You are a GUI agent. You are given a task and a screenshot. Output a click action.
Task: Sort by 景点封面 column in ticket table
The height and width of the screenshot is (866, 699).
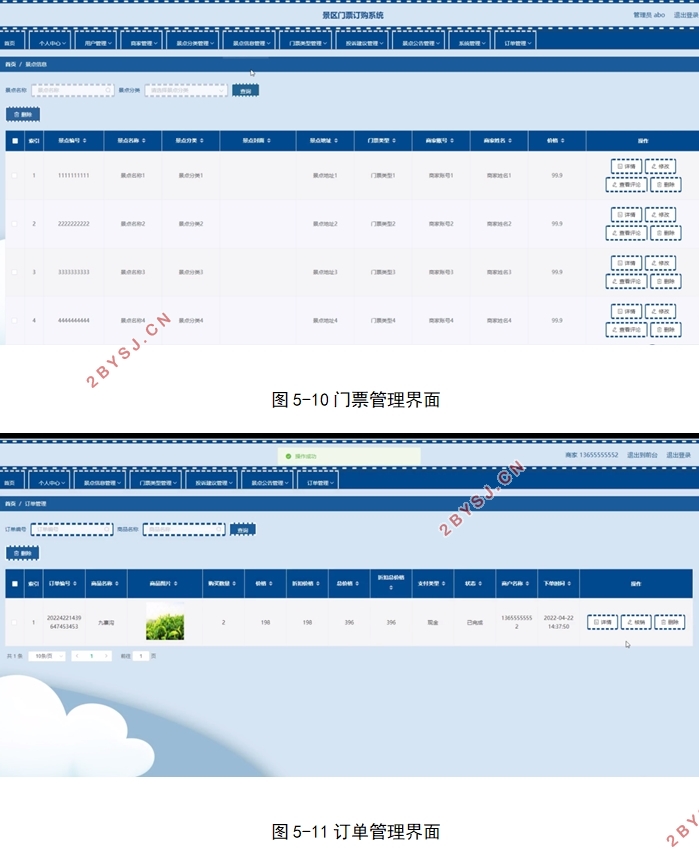coord(269,141)
